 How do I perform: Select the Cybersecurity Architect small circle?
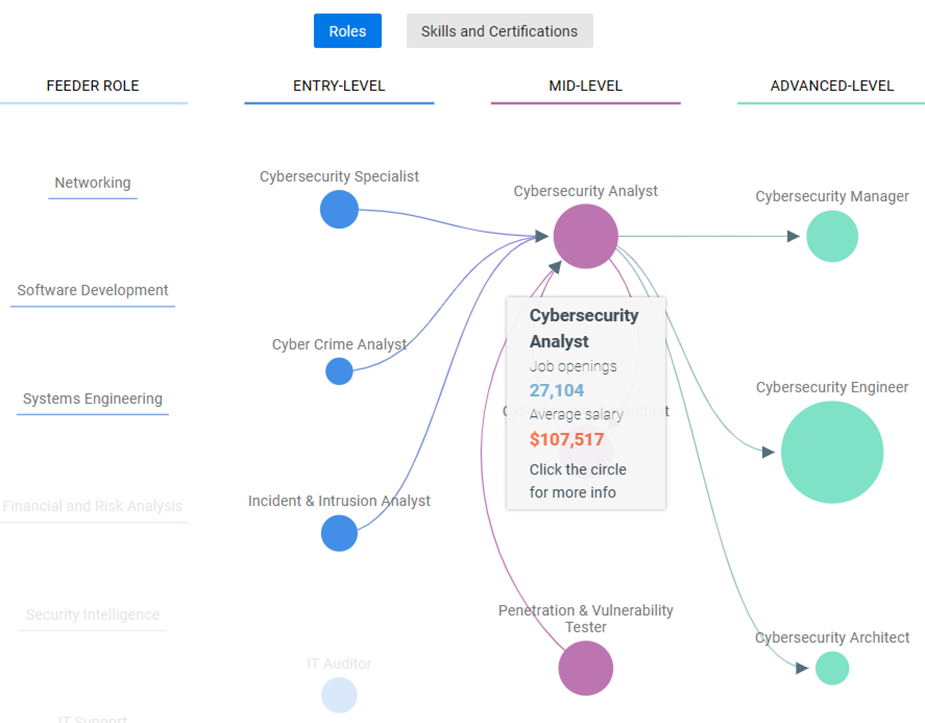click(832, 668)
